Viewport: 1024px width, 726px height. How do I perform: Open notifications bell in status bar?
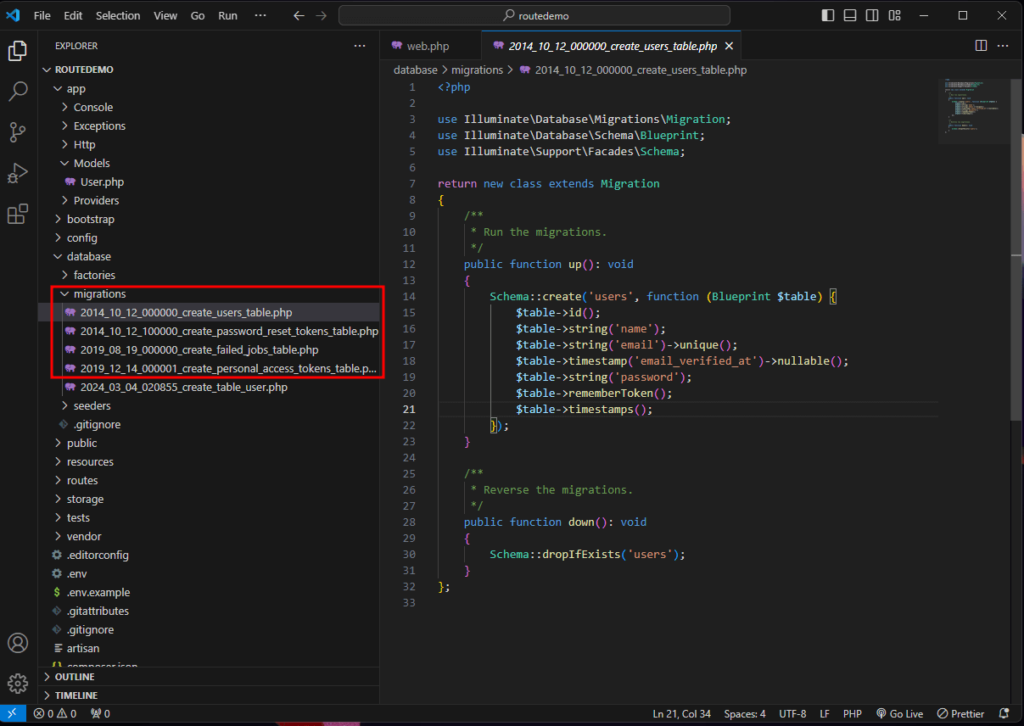click(x=1004, y=714)
